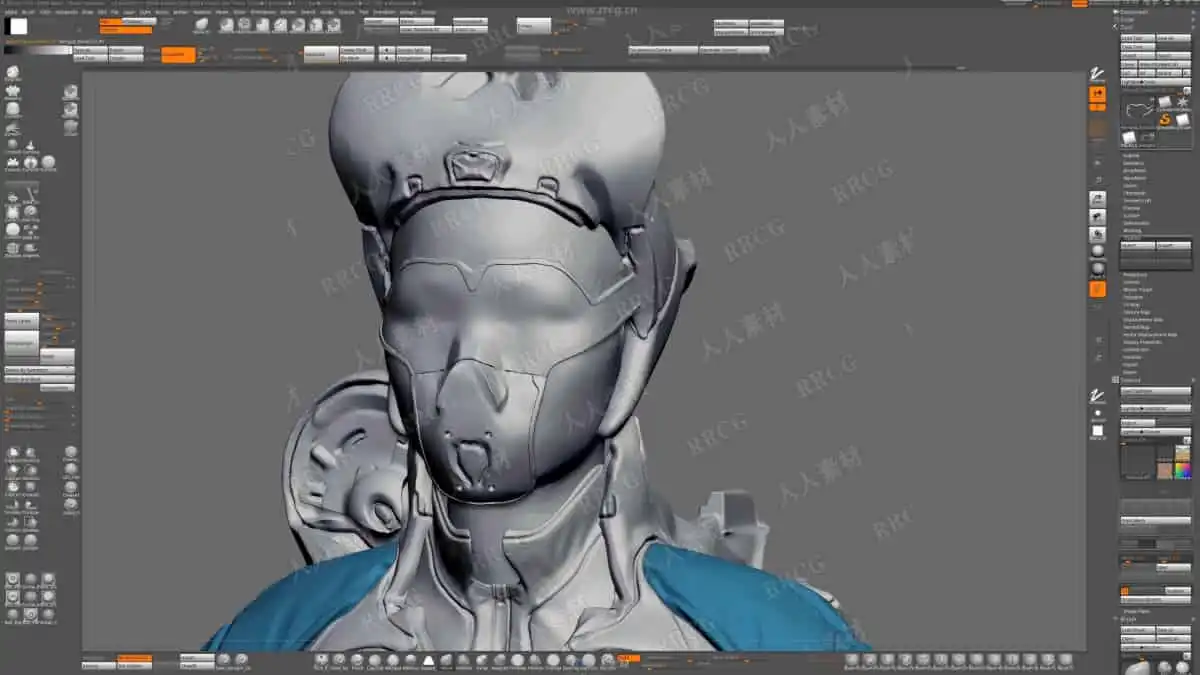Click the first boxed navigation icon on right shelf
The height and width of the screenshot is (675, 1200).
(1097, 198)
